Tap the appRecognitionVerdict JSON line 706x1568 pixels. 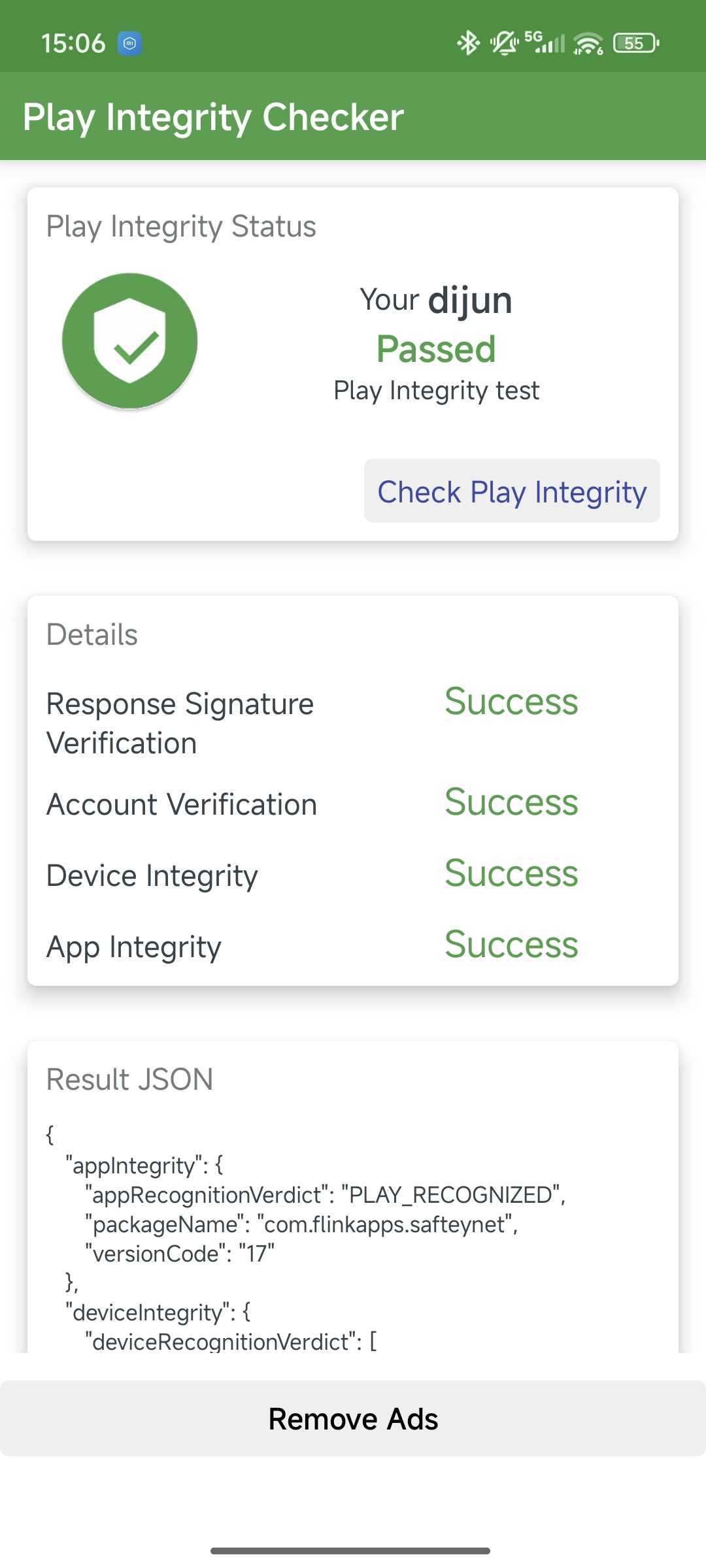325,1195
